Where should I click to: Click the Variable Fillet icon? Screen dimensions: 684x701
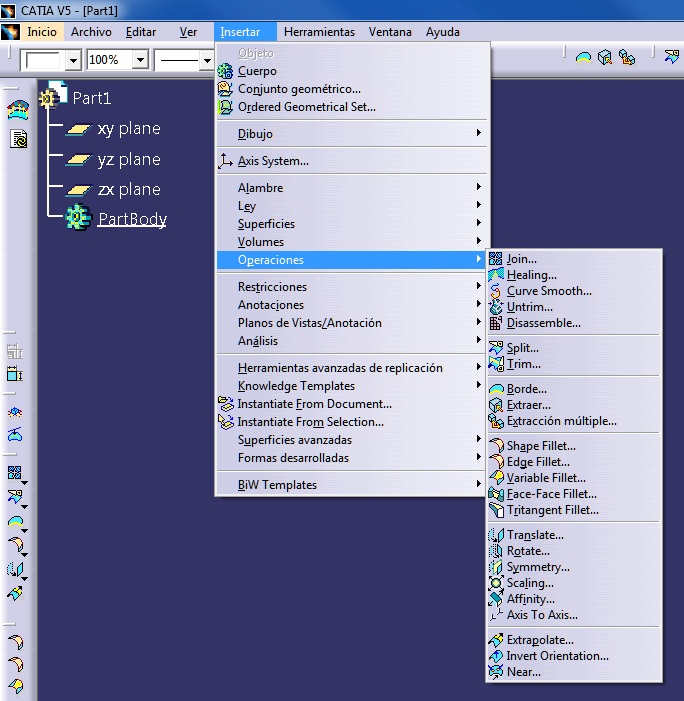click(495, 478)
